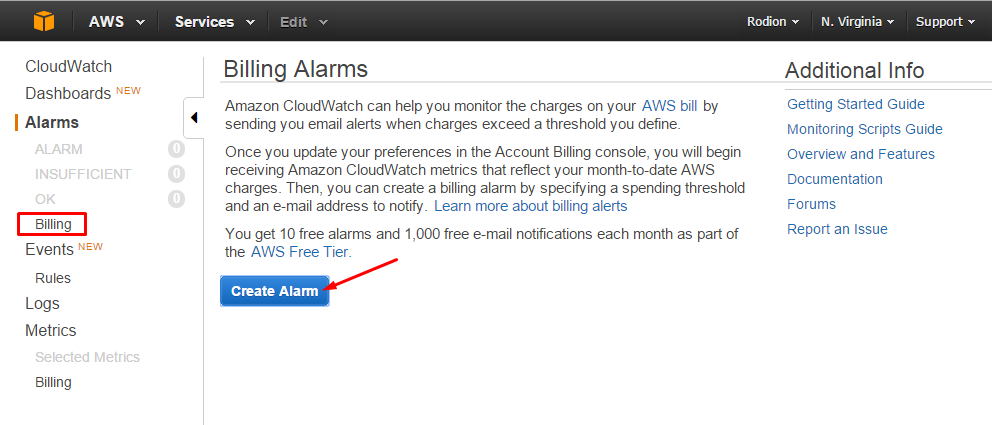This screenshot has height=425, width=992.
Task: Go to Logs in the sidebar
Action: pos(42,304)
